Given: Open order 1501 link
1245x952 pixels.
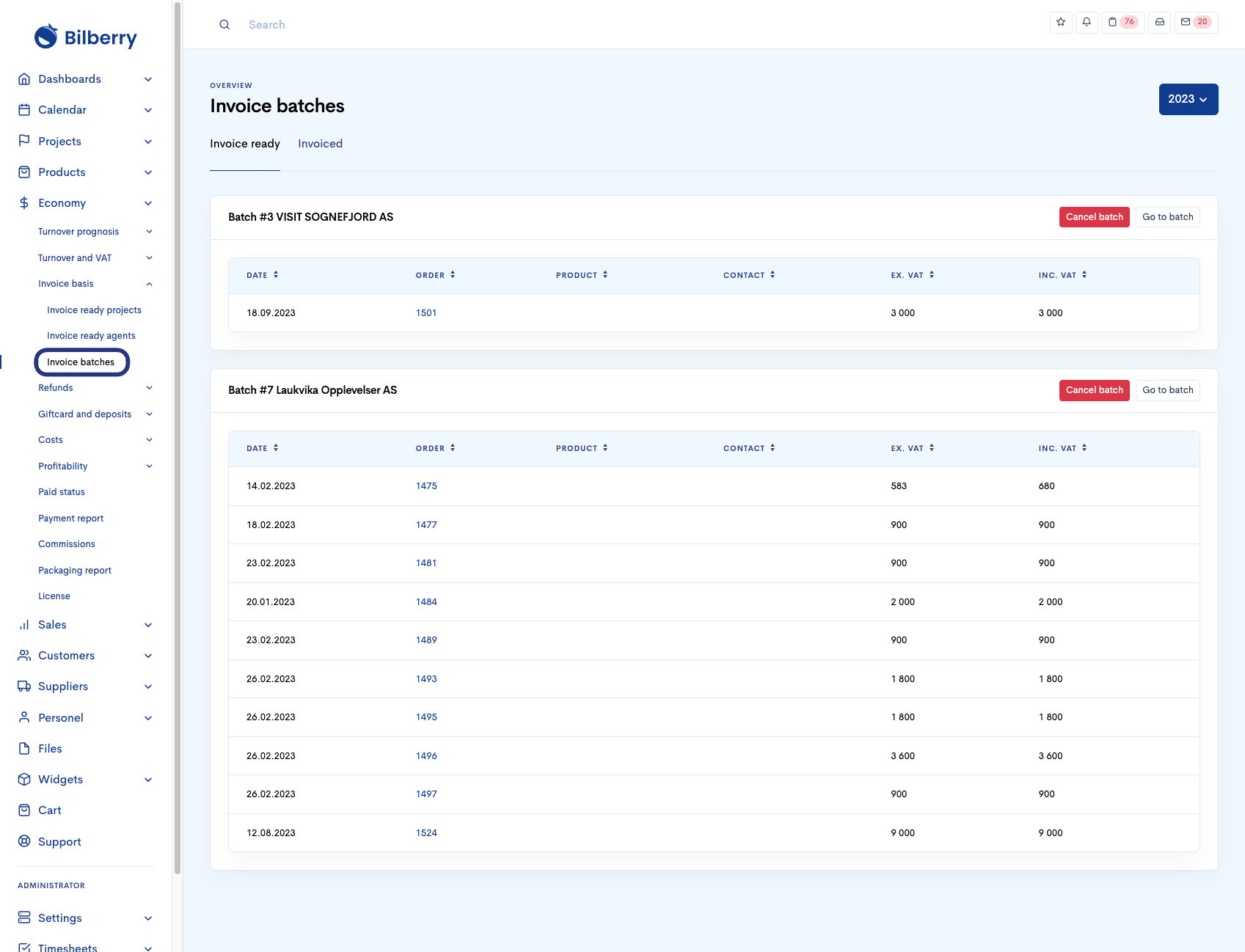Looking at the screenshot, I should pos(426,313).
